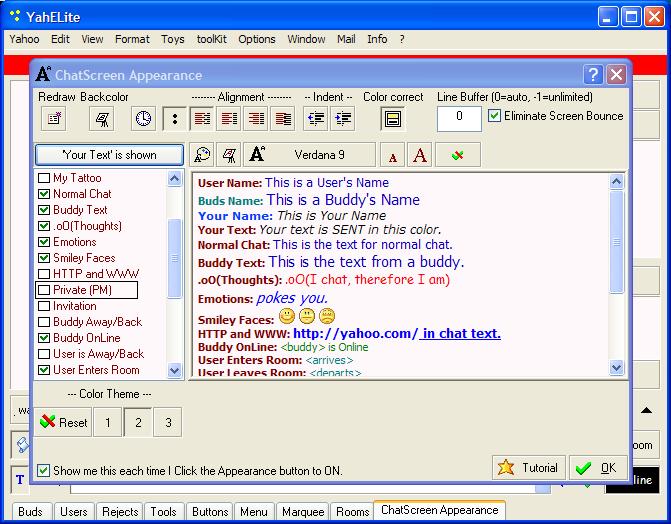Screen dimensions: 671x524
Task: Uncheck Buddy OnLine checkbox
Action: (44, 338)
